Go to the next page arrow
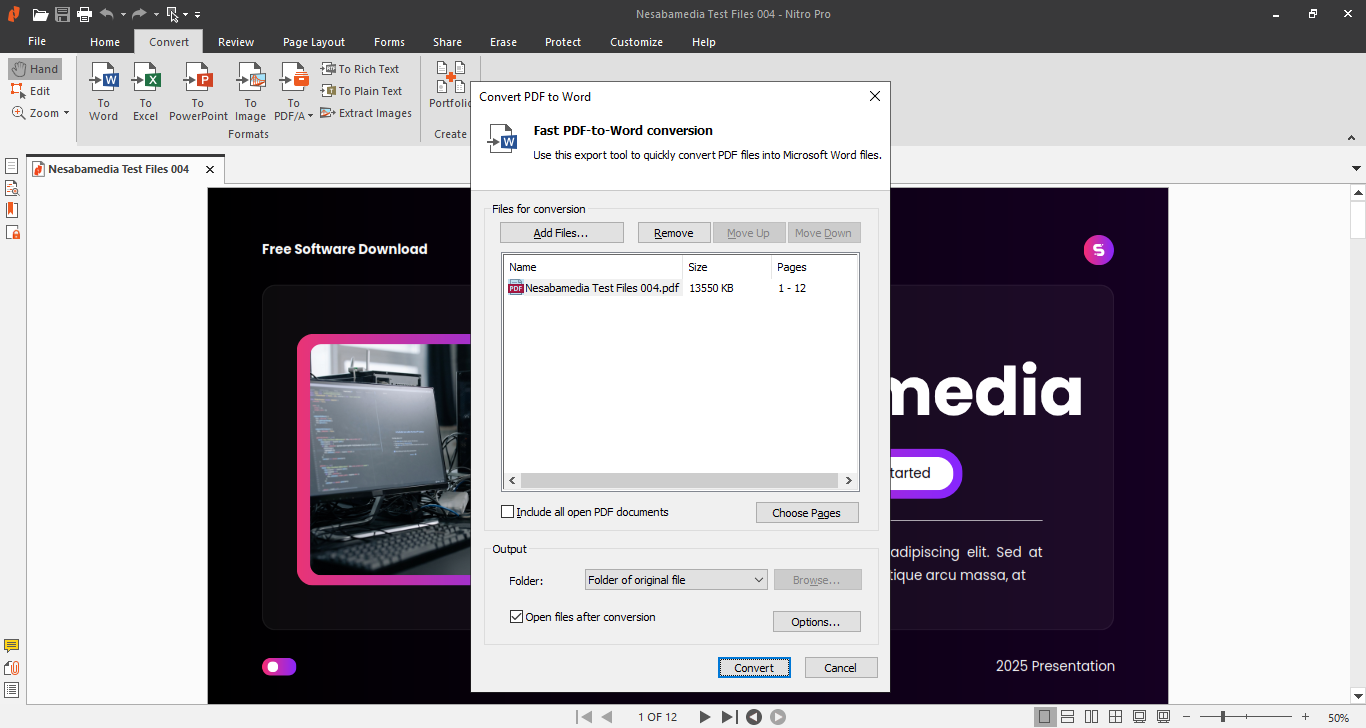Viewport: 1366px width, 728px height. (704, 717)
